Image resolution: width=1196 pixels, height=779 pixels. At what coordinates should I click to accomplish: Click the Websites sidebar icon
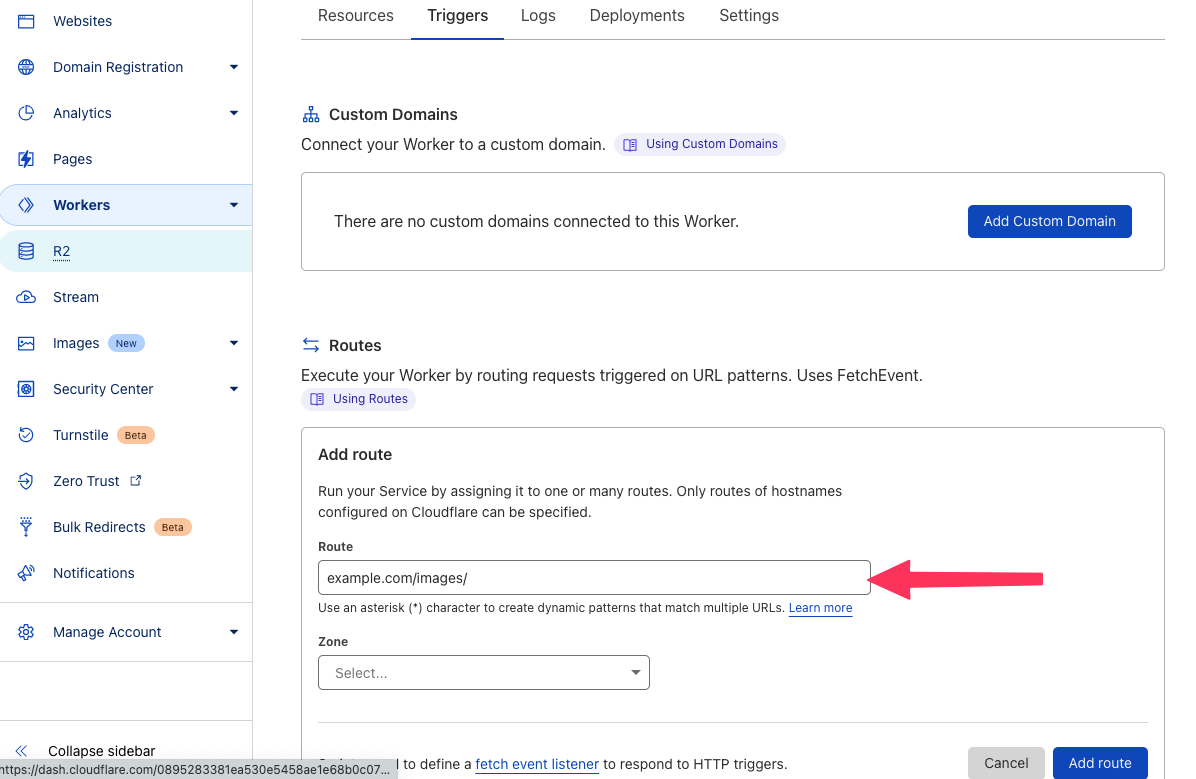tap(26, 21)
